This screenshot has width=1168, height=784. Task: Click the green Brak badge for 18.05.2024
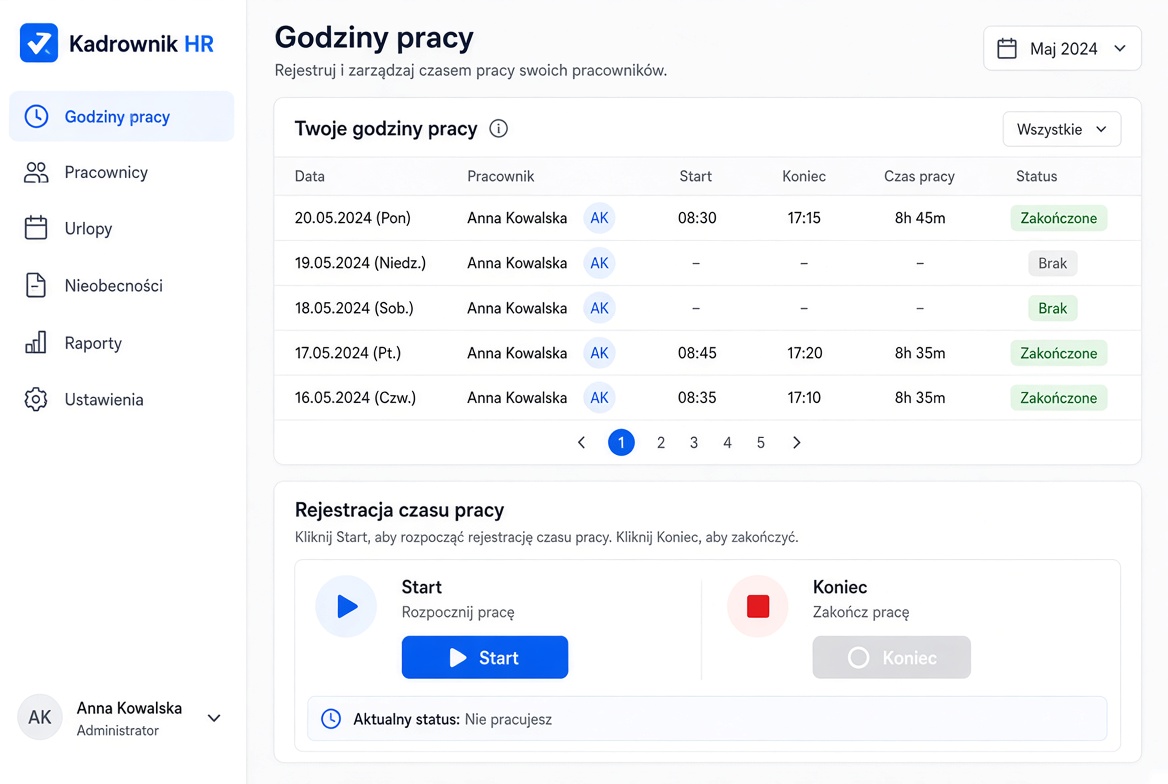click(1053, 308)
